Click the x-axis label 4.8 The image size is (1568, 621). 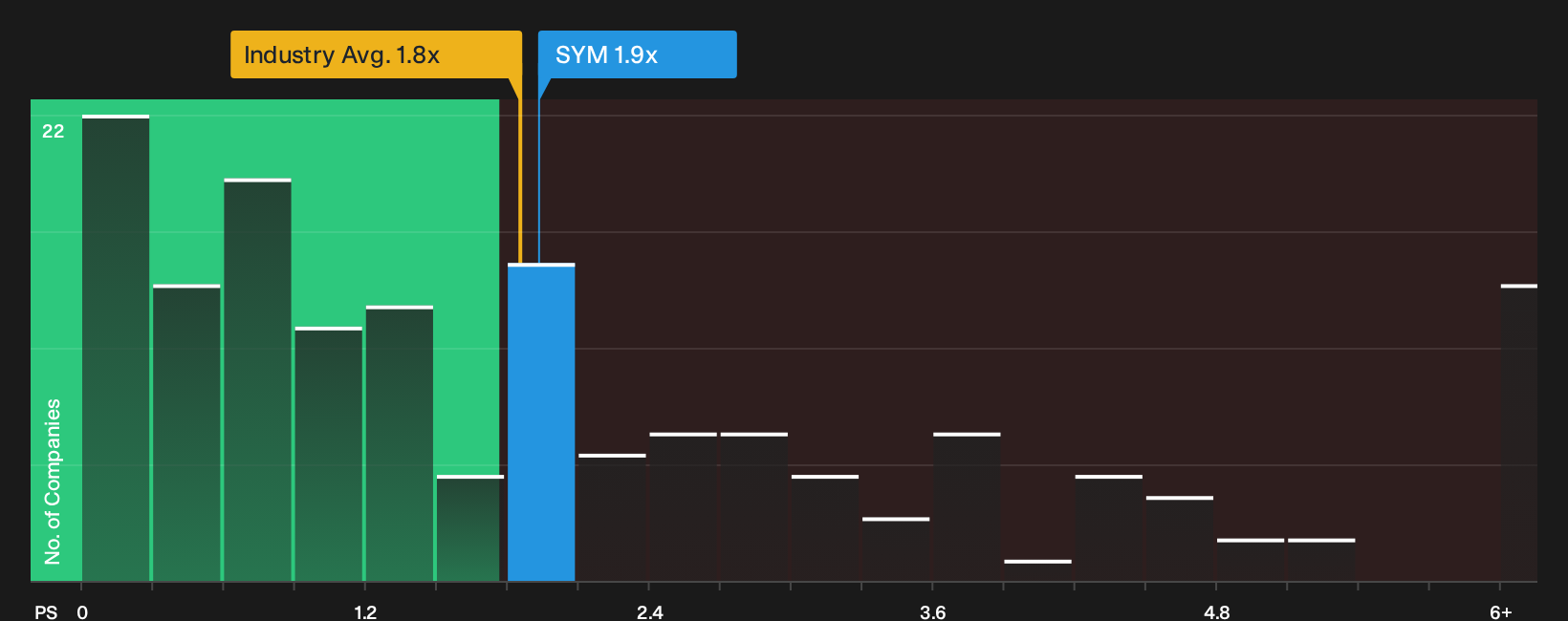1217,611
